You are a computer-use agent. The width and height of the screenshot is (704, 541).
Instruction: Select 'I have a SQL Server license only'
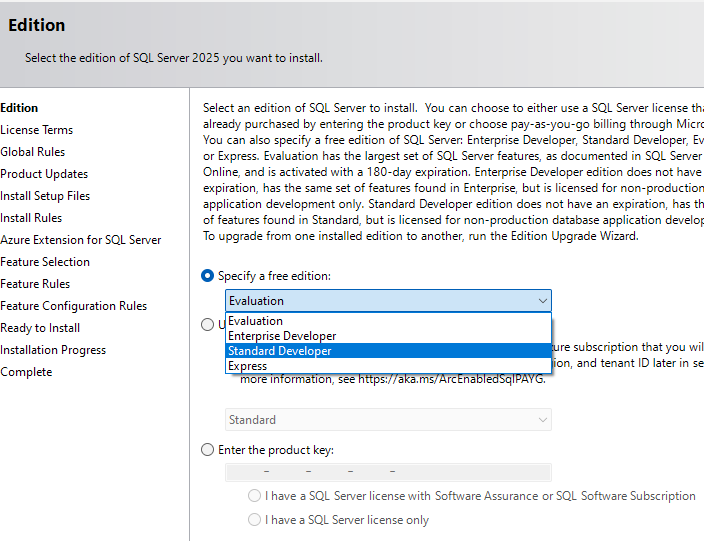pyautogui.click(x=255, y=519)
